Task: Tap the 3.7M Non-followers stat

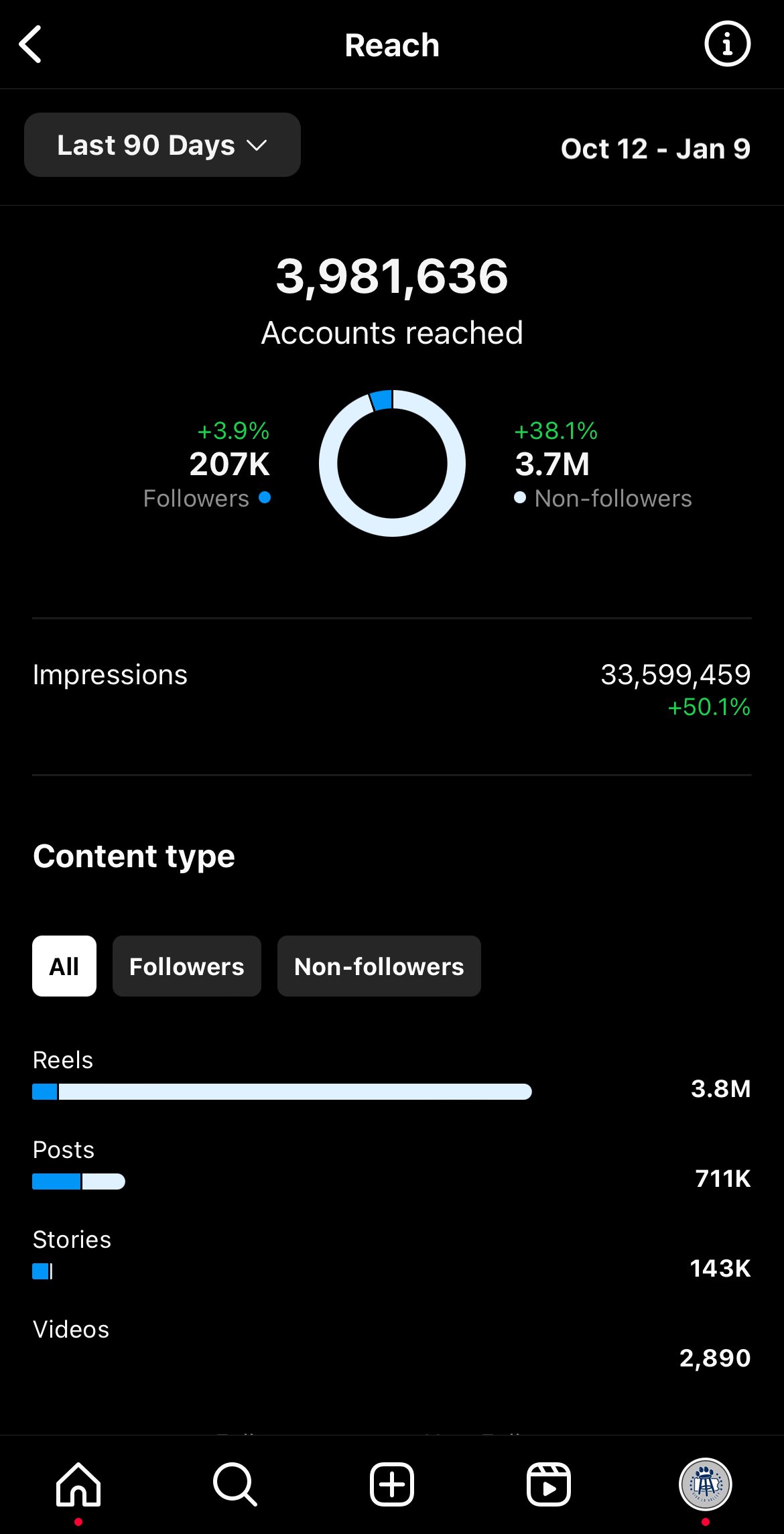Action: [602, 465]
